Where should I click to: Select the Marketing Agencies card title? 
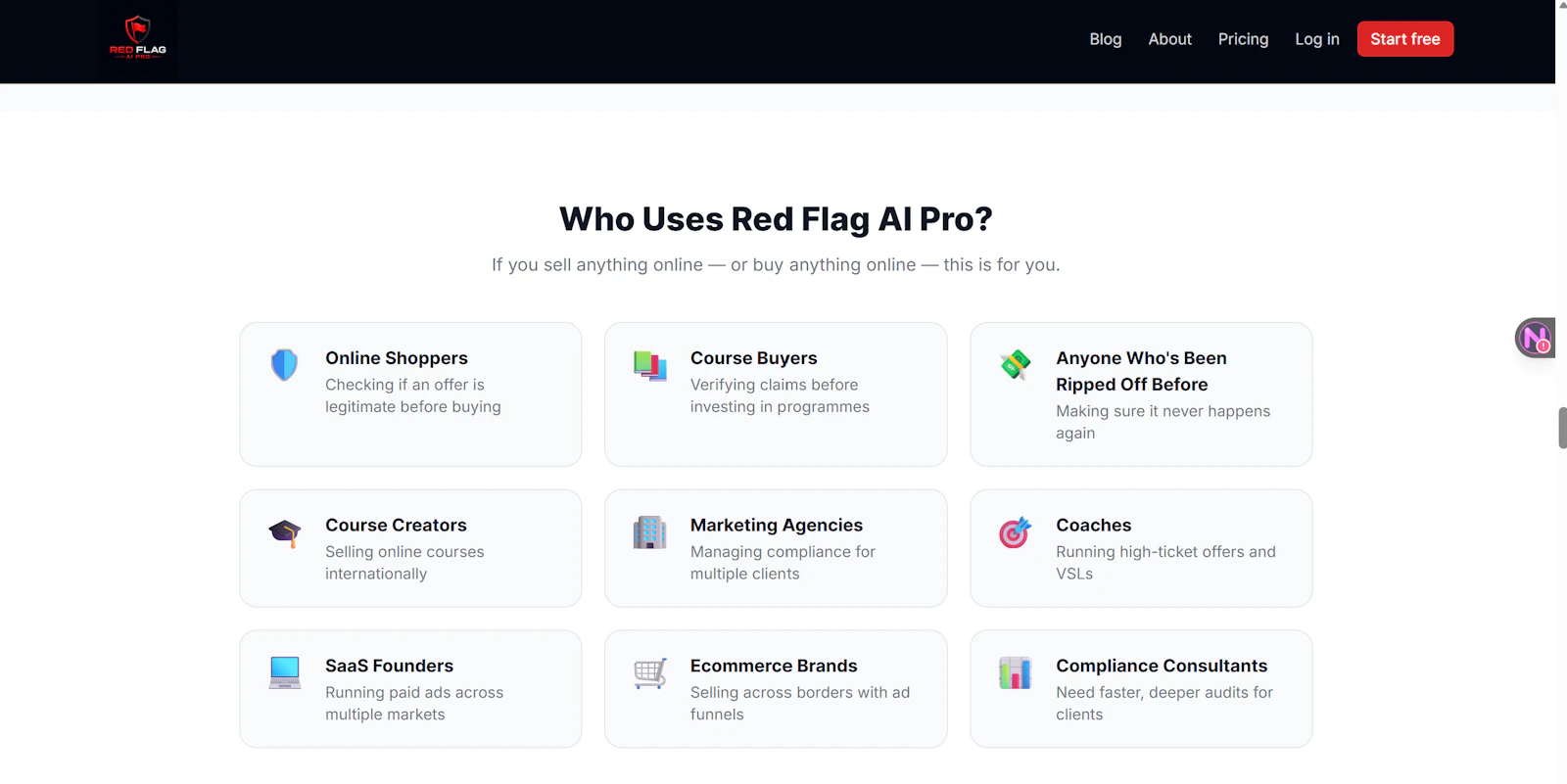pos(777,526)
